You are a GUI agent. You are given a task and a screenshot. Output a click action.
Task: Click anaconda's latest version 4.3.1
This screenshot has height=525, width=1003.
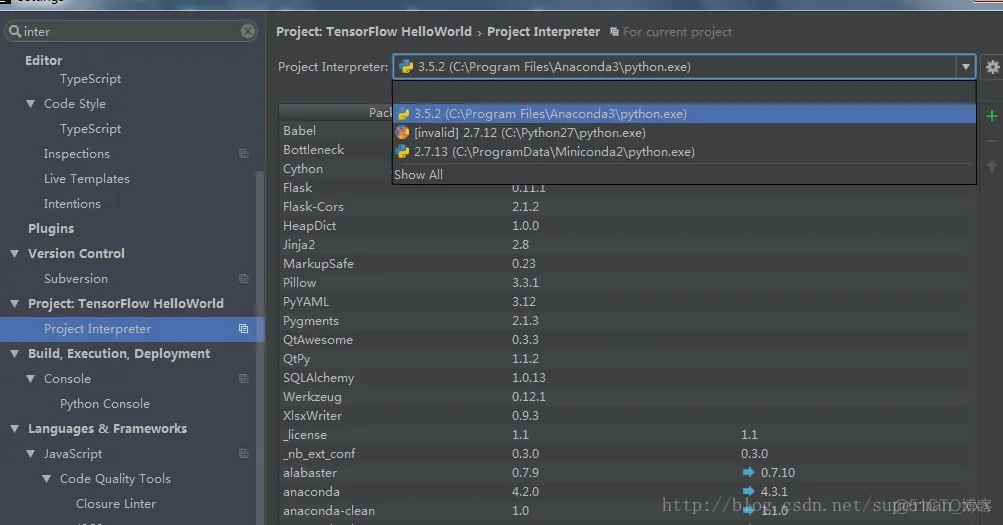[x=774, y=492]
